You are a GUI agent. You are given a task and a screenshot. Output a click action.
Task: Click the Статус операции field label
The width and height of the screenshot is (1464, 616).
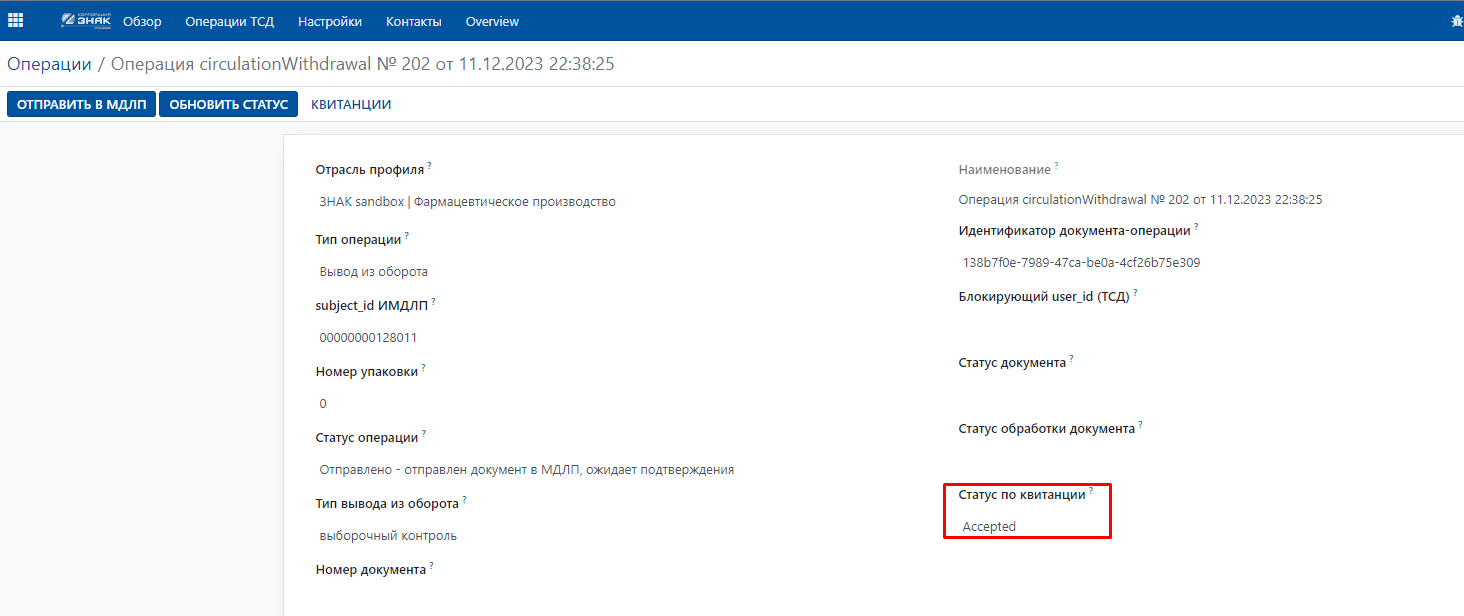(x=367, y=438)
